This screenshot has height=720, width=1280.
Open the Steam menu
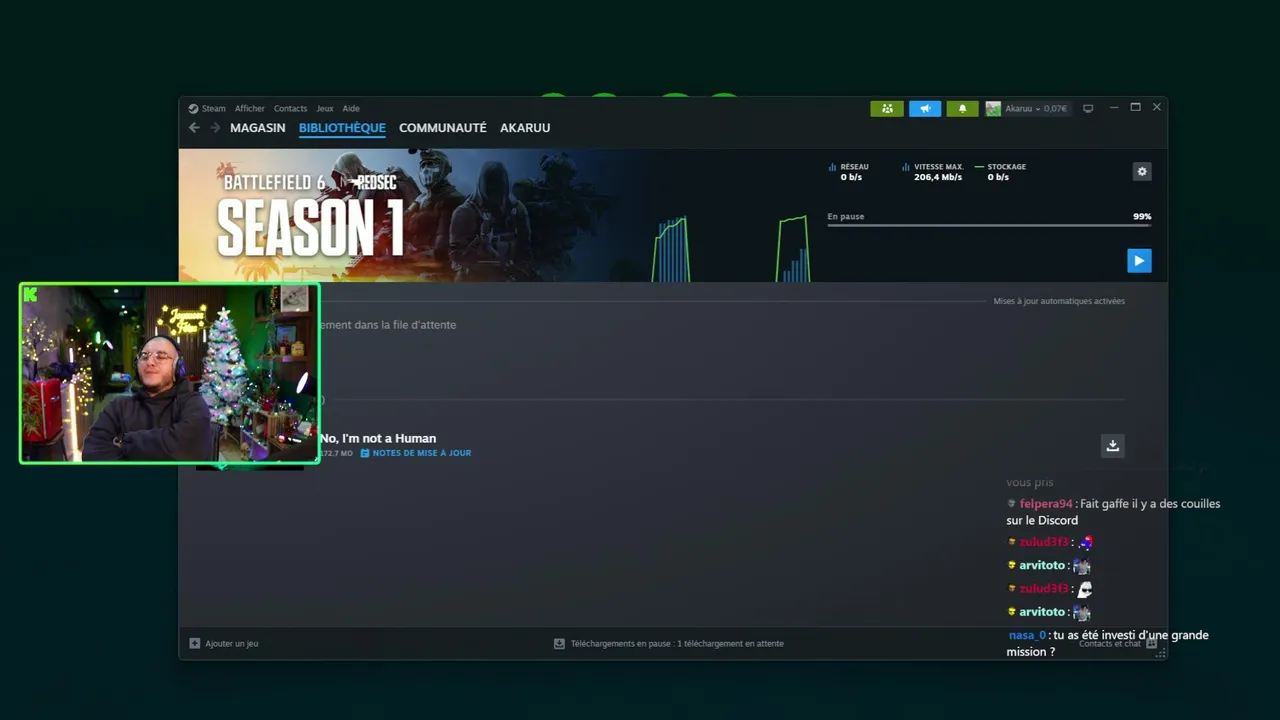[214, 108]
